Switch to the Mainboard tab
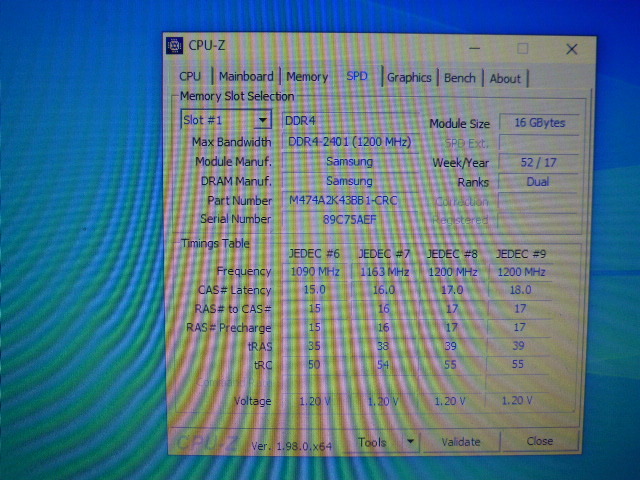The height and width of the screenshot is (480, 640). click(x=246, y=76)
